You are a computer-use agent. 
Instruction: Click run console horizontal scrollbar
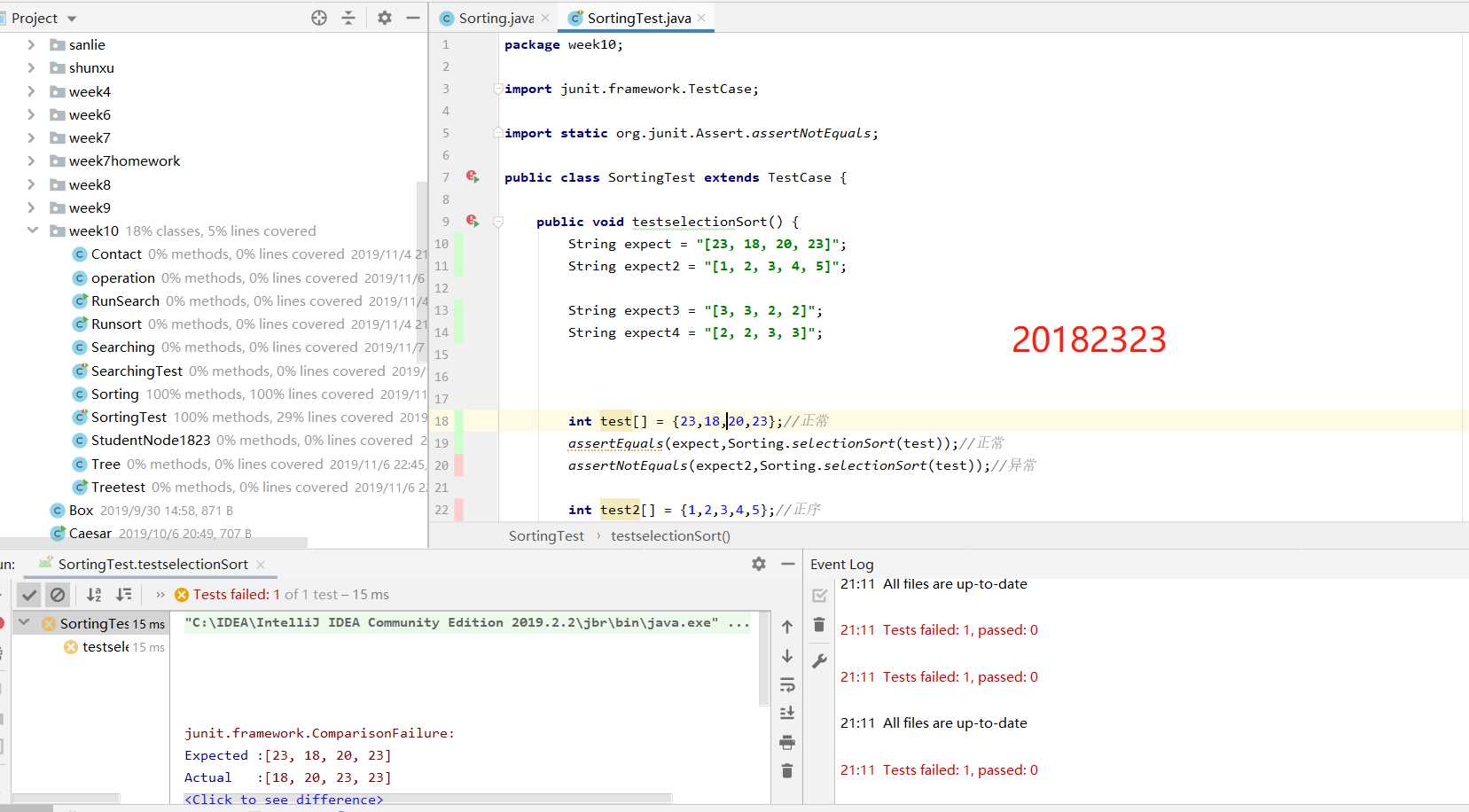tap(428, 798)
